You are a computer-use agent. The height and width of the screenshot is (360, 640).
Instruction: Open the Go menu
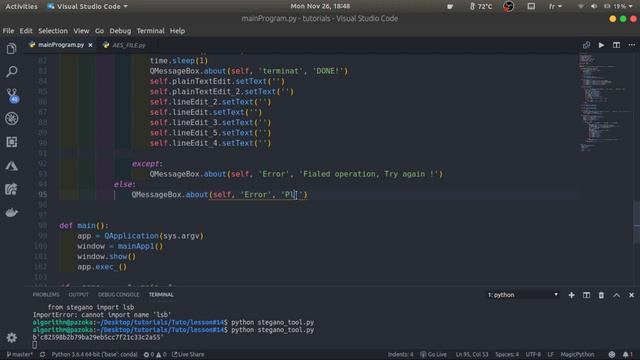[99, 31]
